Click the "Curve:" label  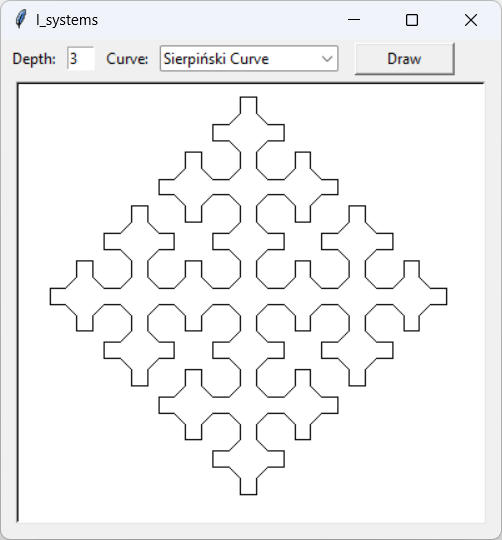coord(127,59)
